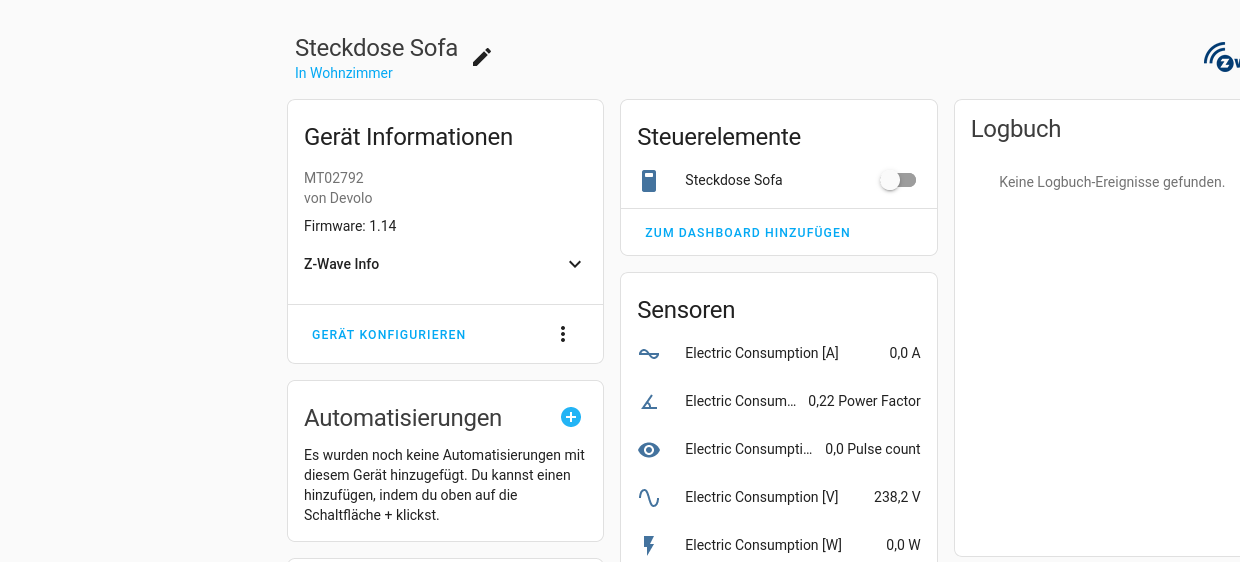Expand the Z-Wave Info section
Viewport: 1240px width, 562px height.
[x=575, y=264]
